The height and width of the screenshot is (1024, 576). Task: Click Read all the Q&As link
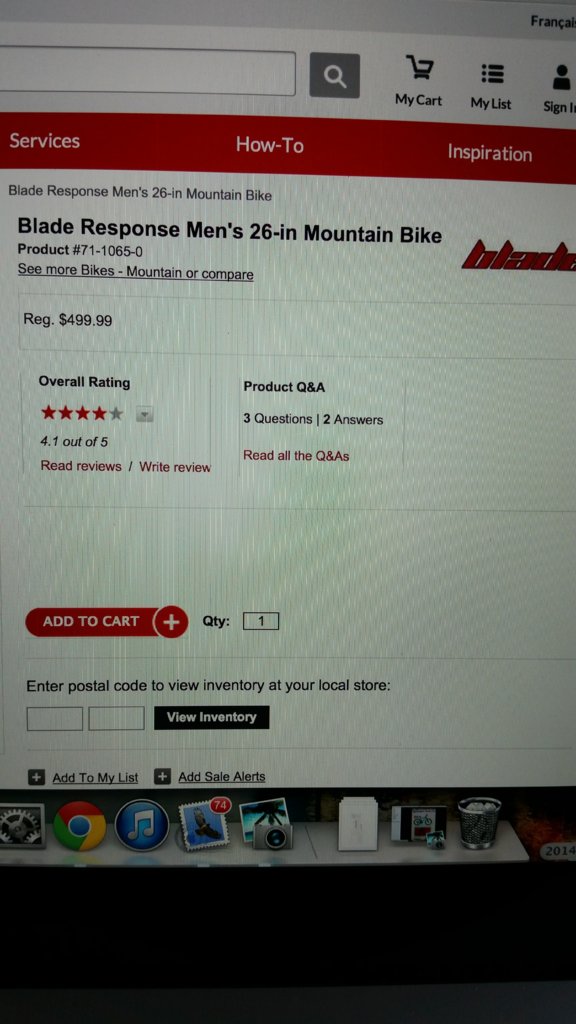[296, 456]
